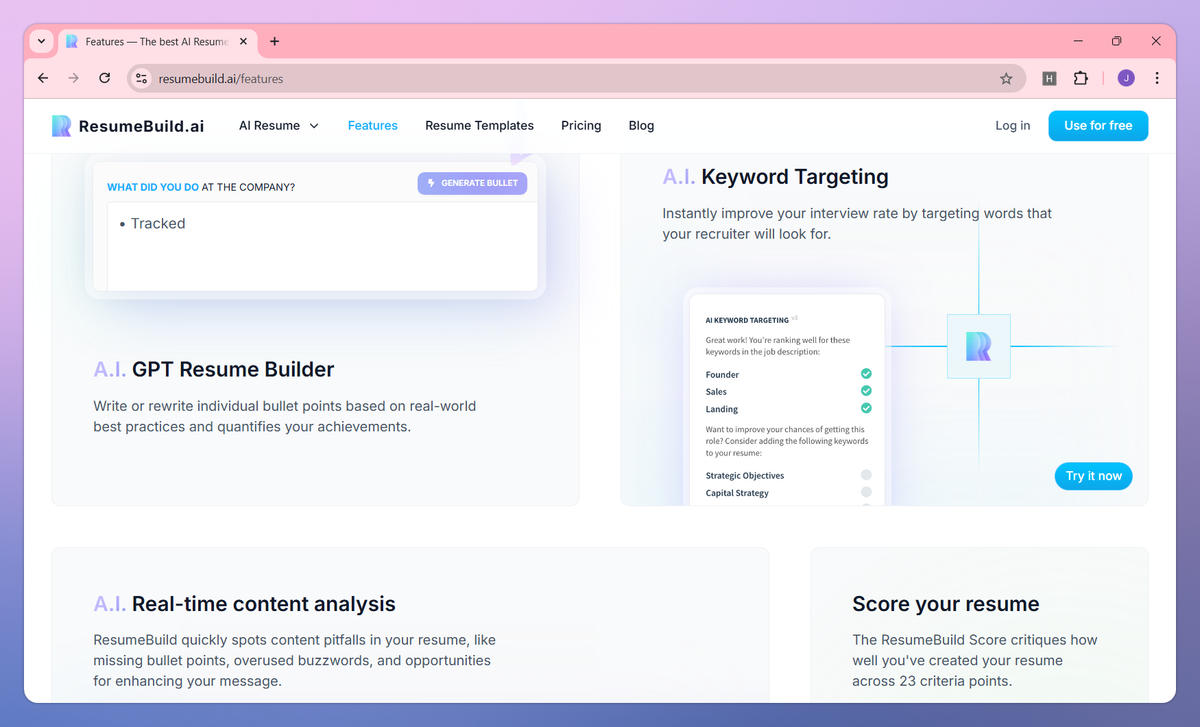The width and height of the screenshot is (1200, 727).
Task: Click the Try it now button
Action: tap(1093, 476)
